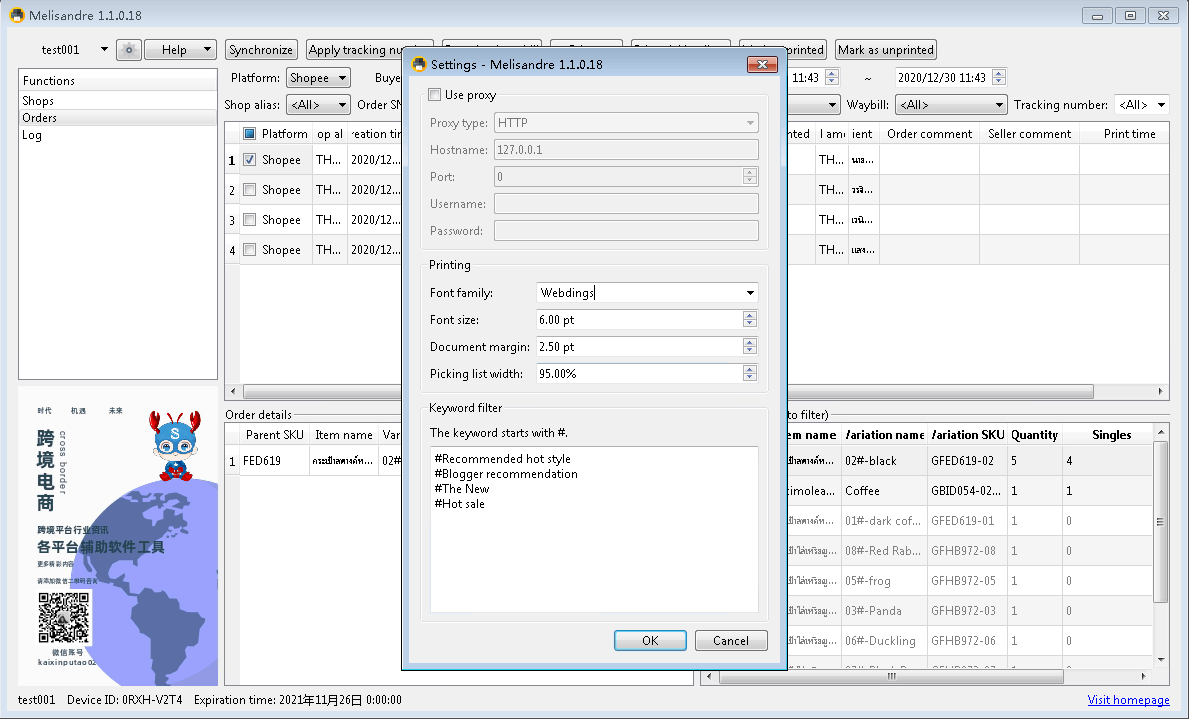This screenshot has height=719, width=1189.
Task: Click Cancel in the Settings dialog
Action: pos(731,641)
